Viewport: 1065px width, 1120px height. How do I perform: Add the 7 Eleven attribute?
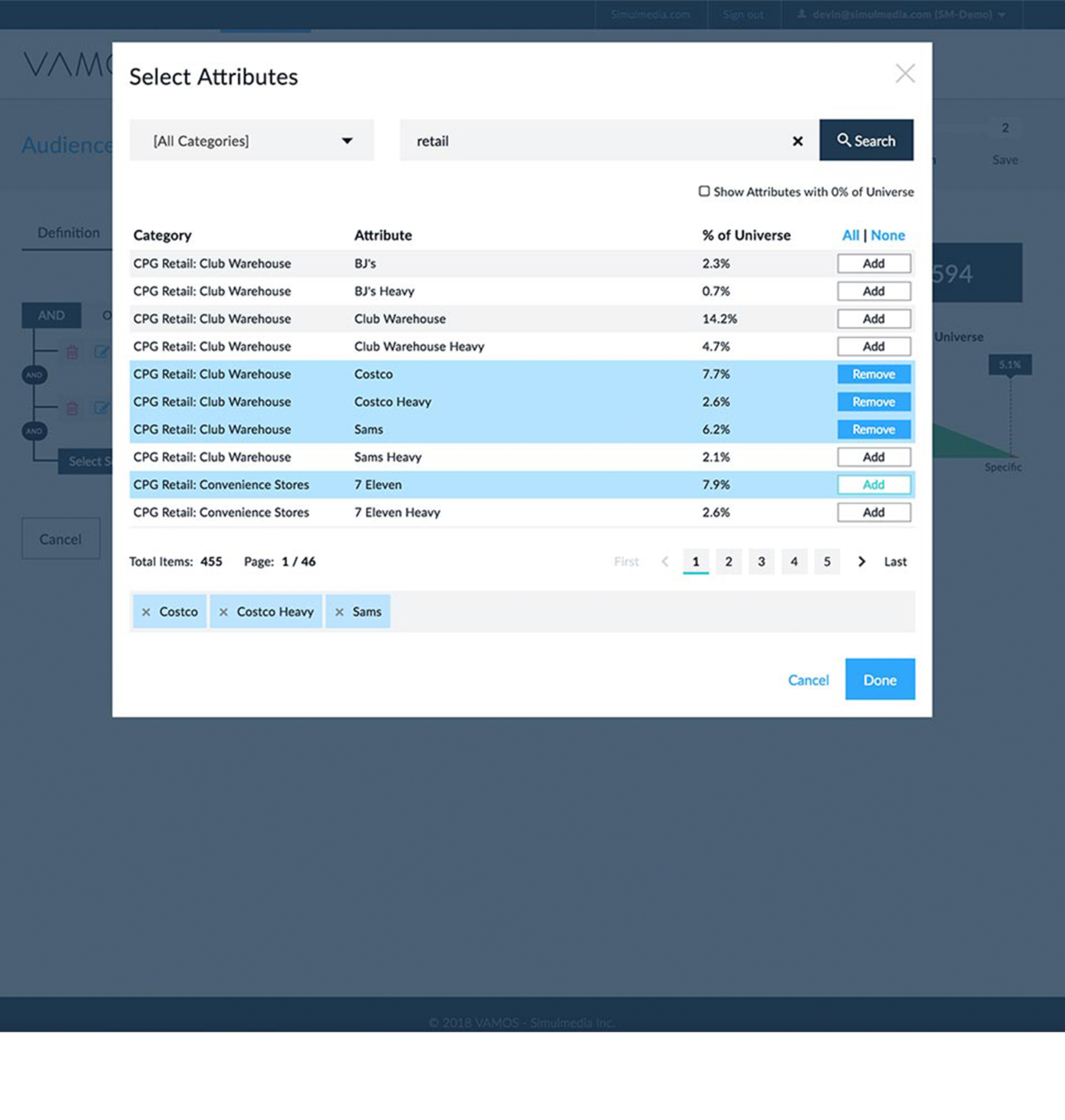(874, 484)
